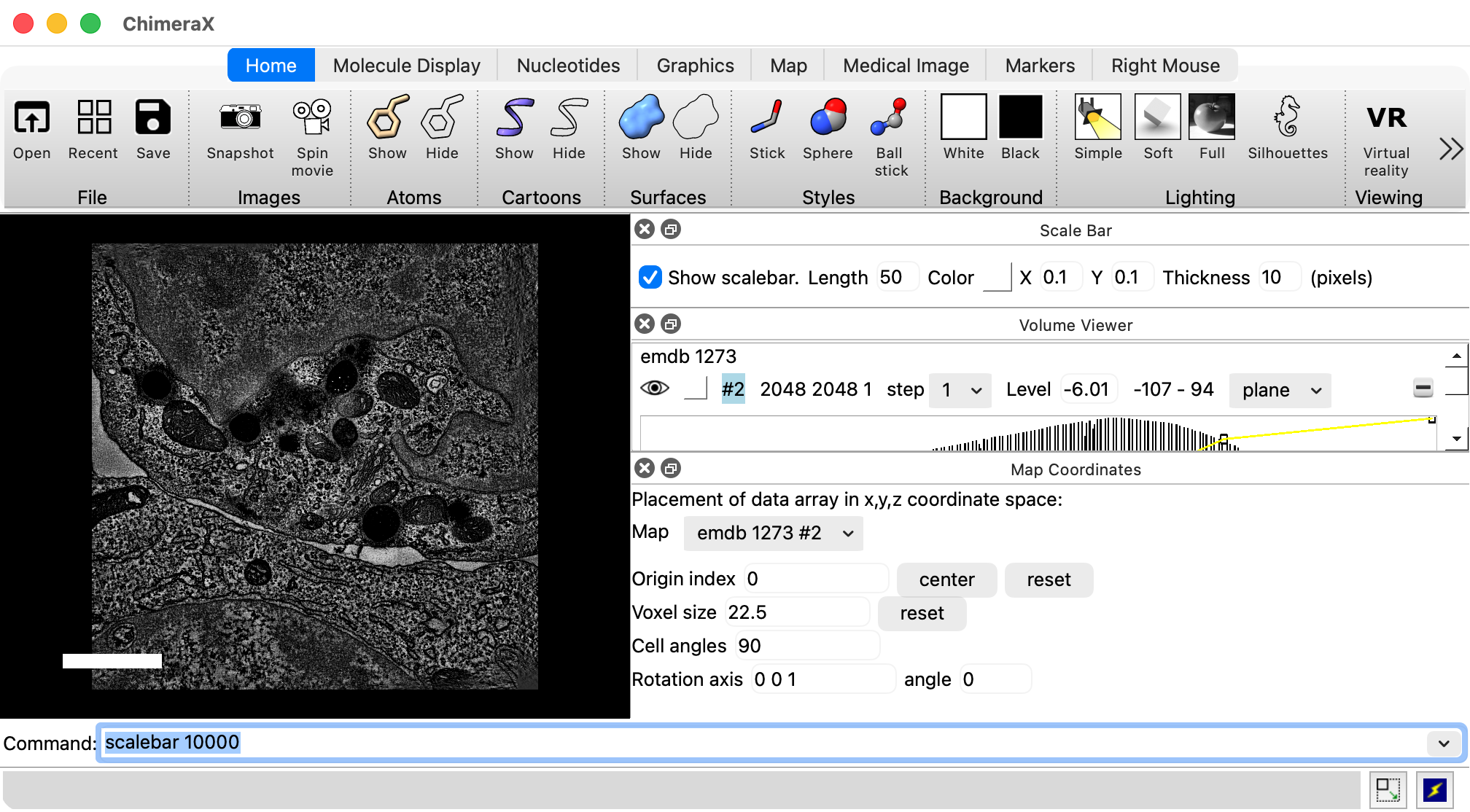Click the scalebar Color swatch

pyautogui.click(x=997, y=278)
